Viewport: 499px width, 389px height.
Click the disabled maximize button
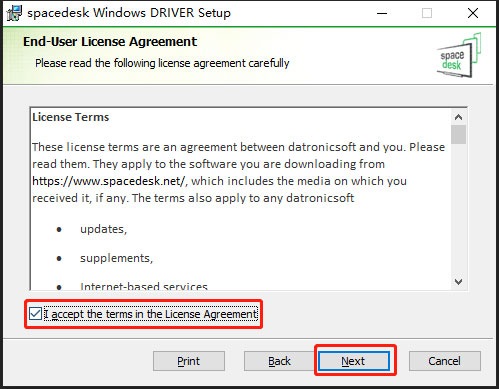[427, 13]
